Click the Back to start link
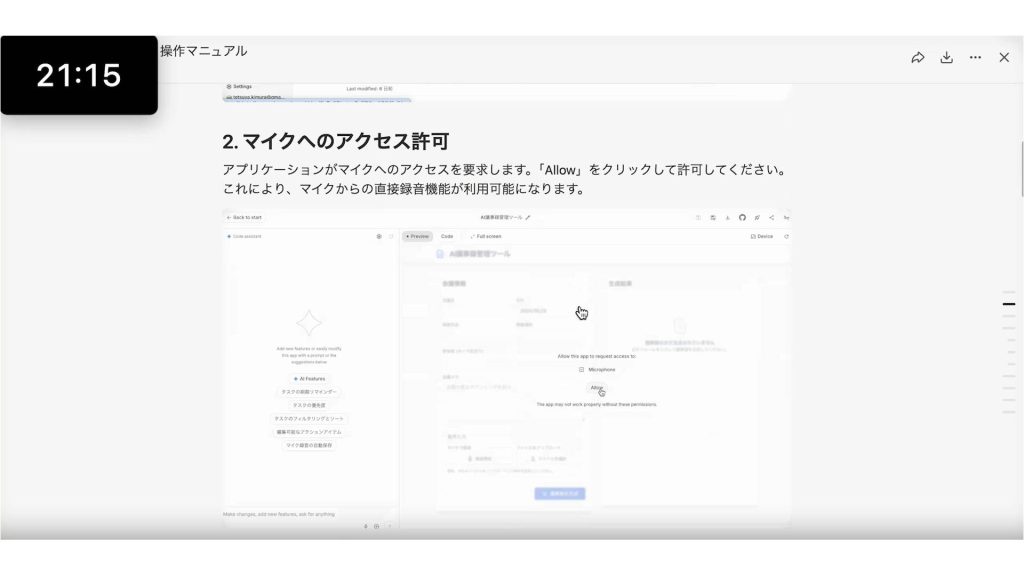The height and width of the screenshot is (576, 1024). click(x=245, y=217)
